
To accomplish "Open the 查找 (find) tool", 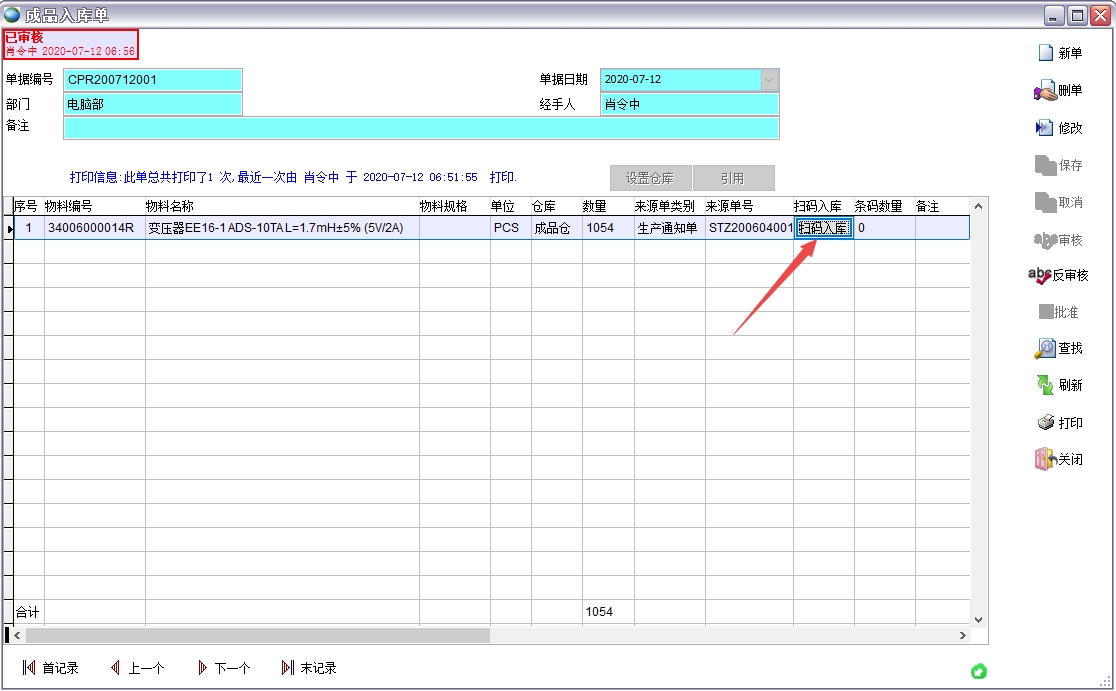I will tap(1045, 348).
